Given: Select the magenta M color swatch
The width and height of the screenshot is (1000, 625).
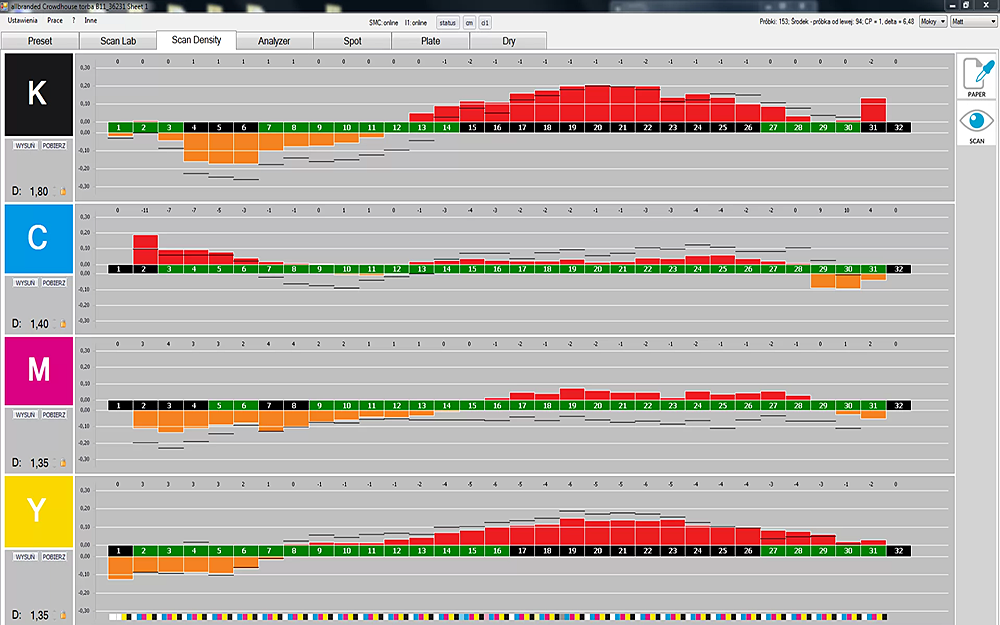Looking at the screenshot, I should pyautogui.click(x=39, y=371).
